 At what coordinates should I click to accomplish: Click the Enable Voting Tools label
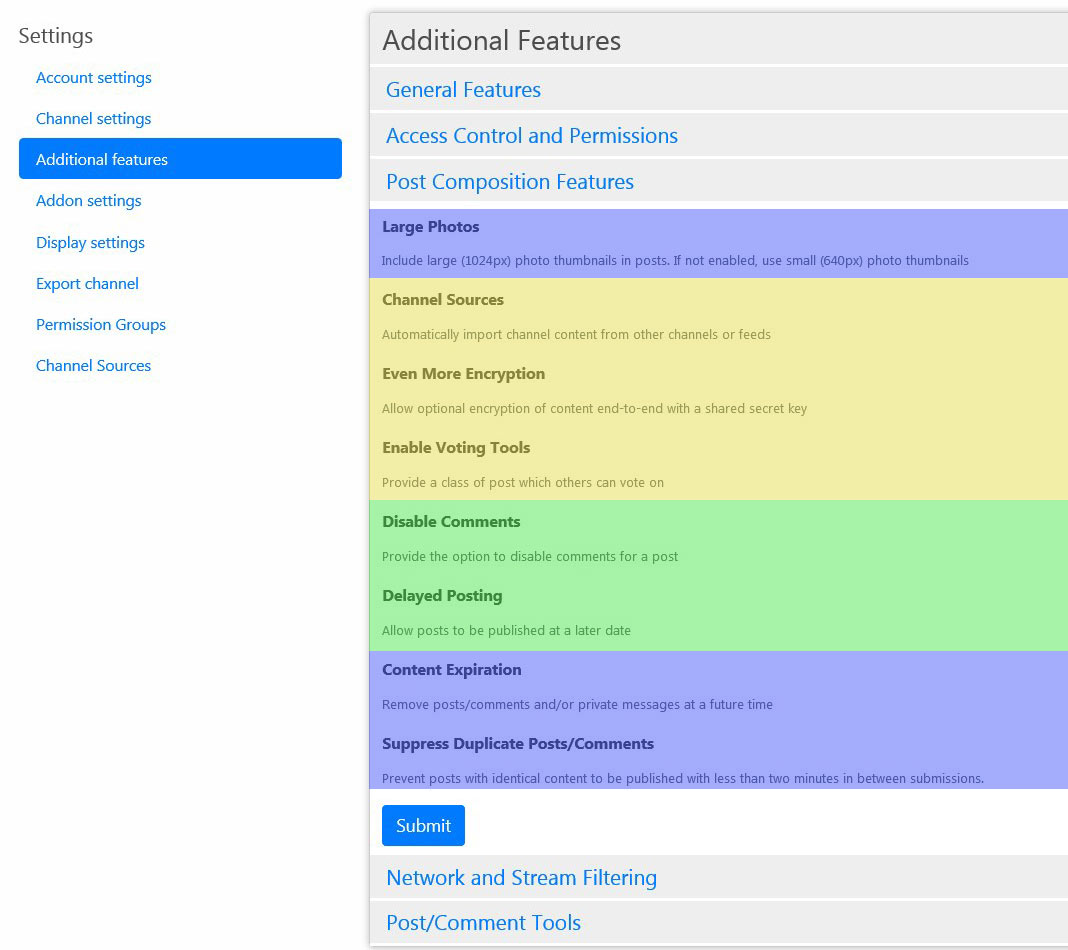point(456,448)
